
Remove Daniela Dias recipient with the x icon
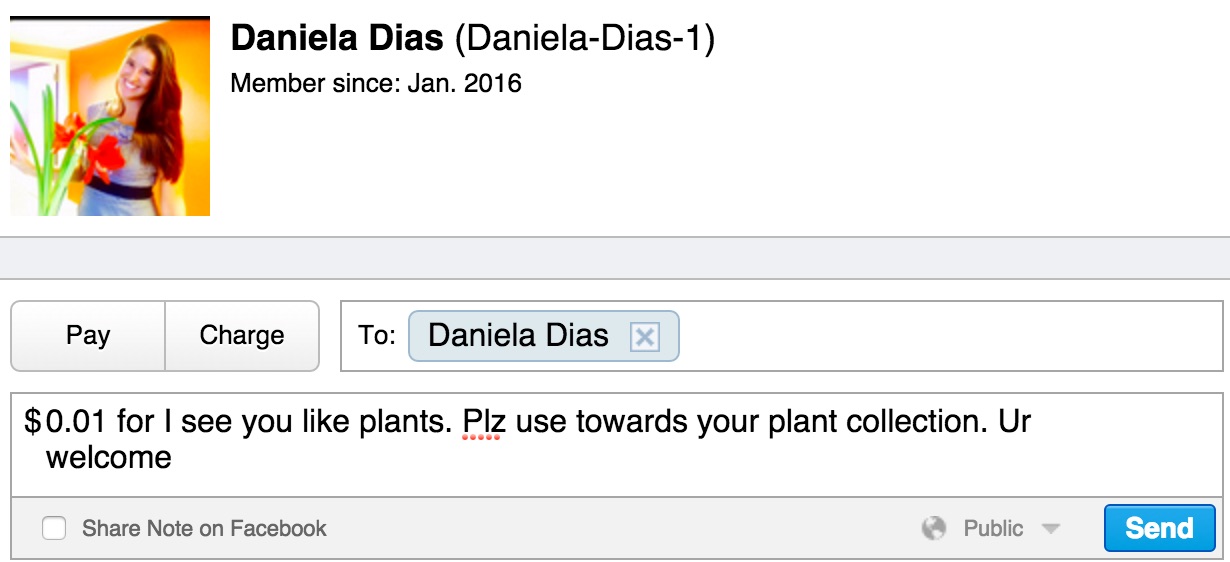point(645,338)
